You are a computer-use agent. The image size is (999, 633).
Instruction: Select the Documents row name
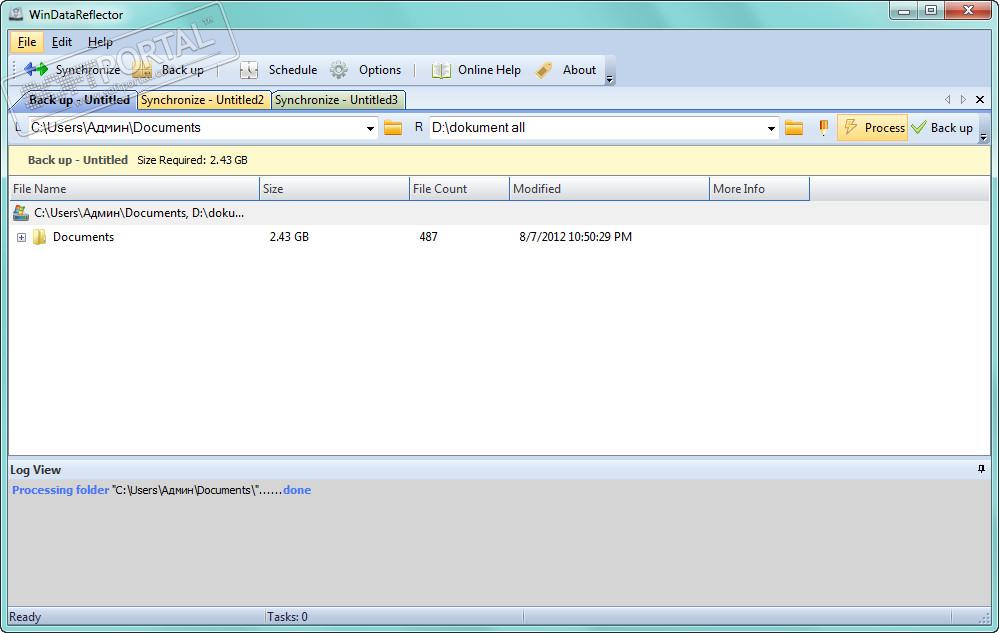(83, 237)
